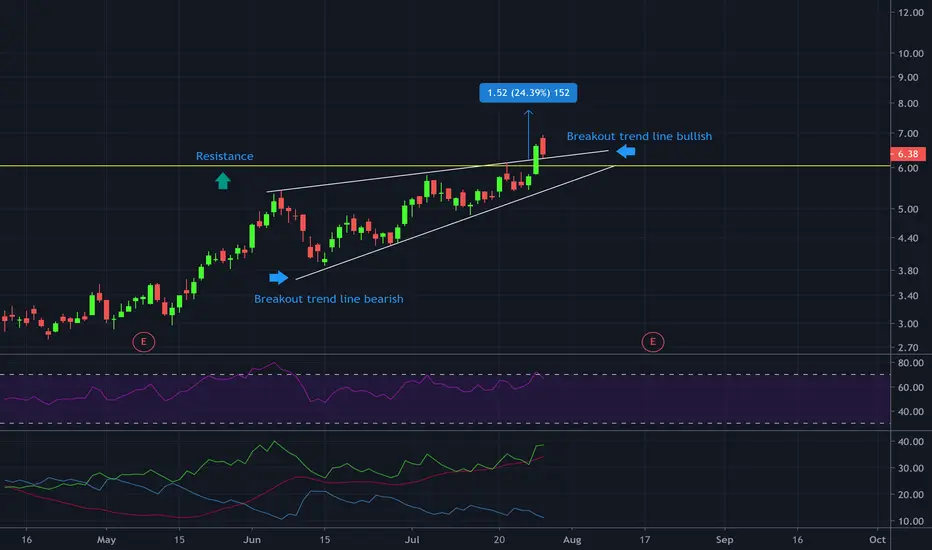Click the Sep date on time axis

tap(724, 540)
